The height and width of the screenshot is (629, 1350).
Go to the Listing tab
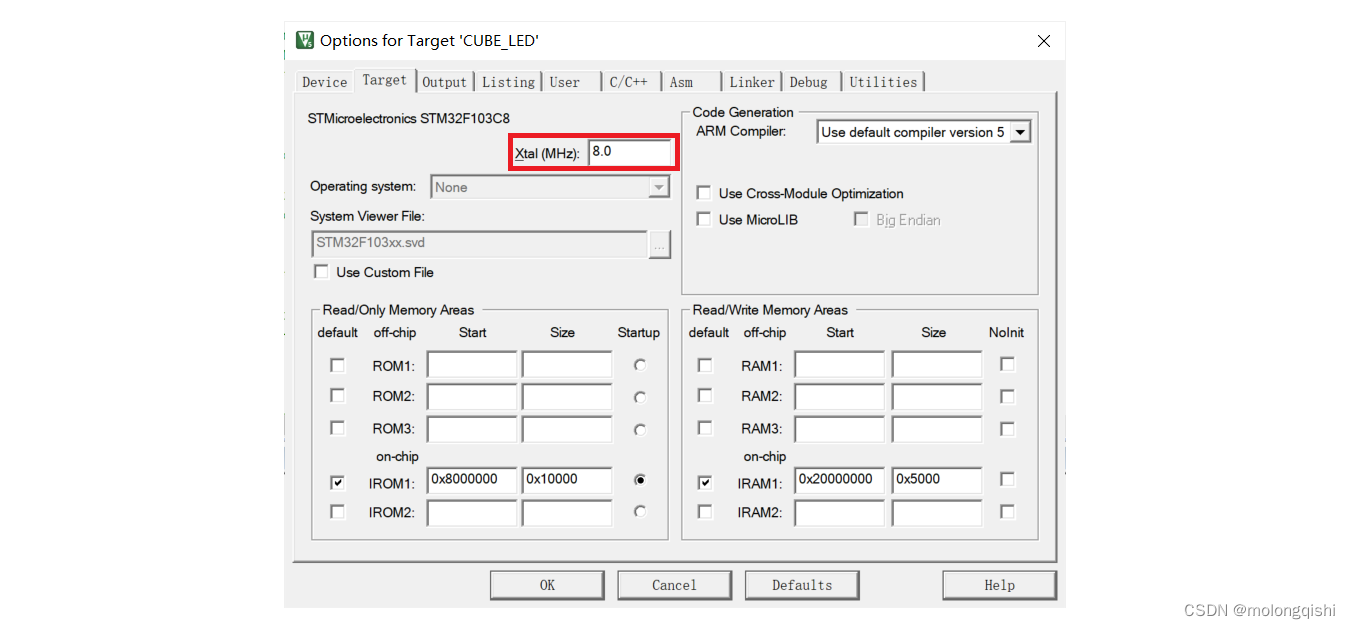(509, 82)
